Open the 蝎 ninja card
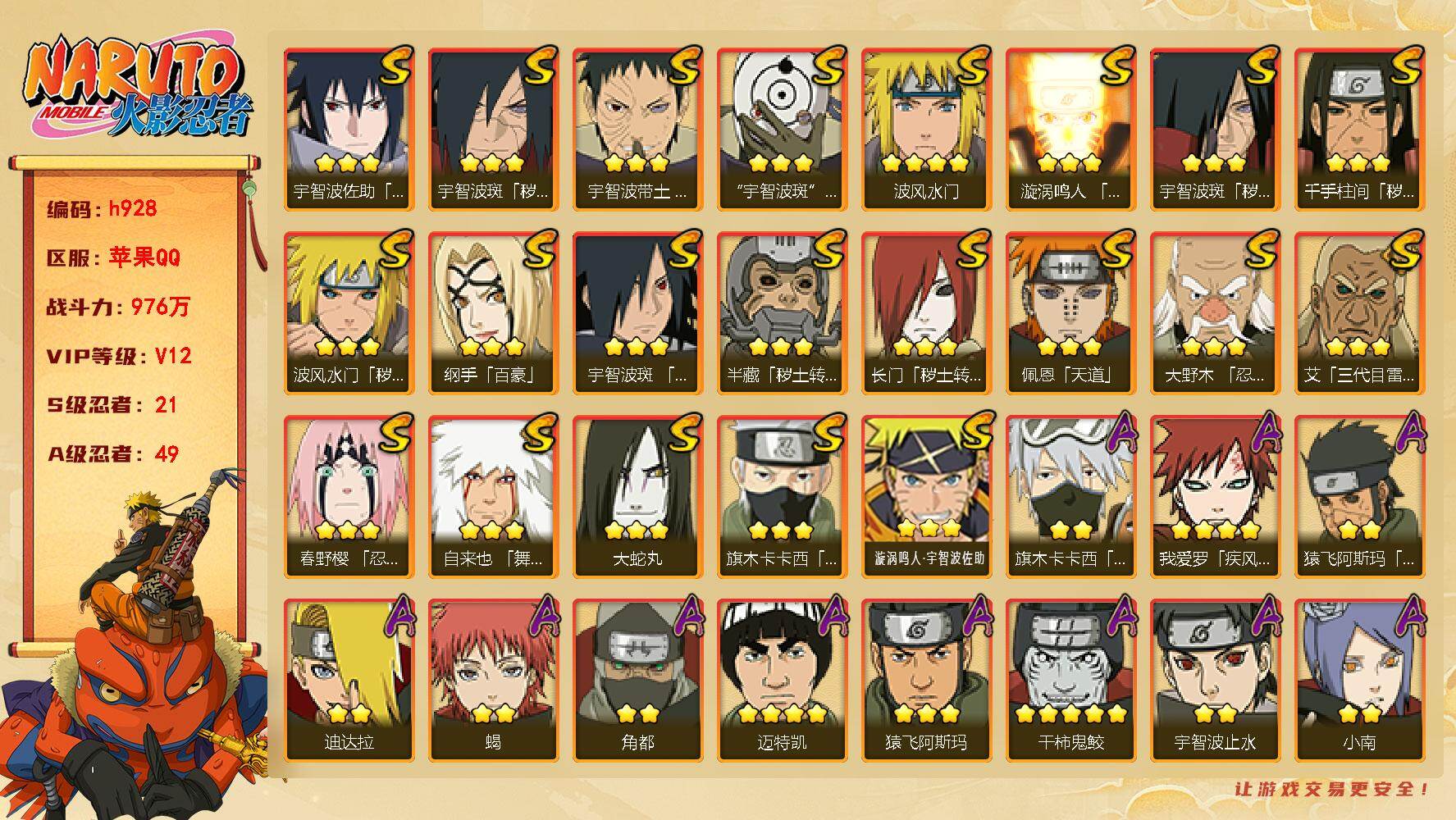This screenshot has width=1456, height=820. (x=493, y=680)
